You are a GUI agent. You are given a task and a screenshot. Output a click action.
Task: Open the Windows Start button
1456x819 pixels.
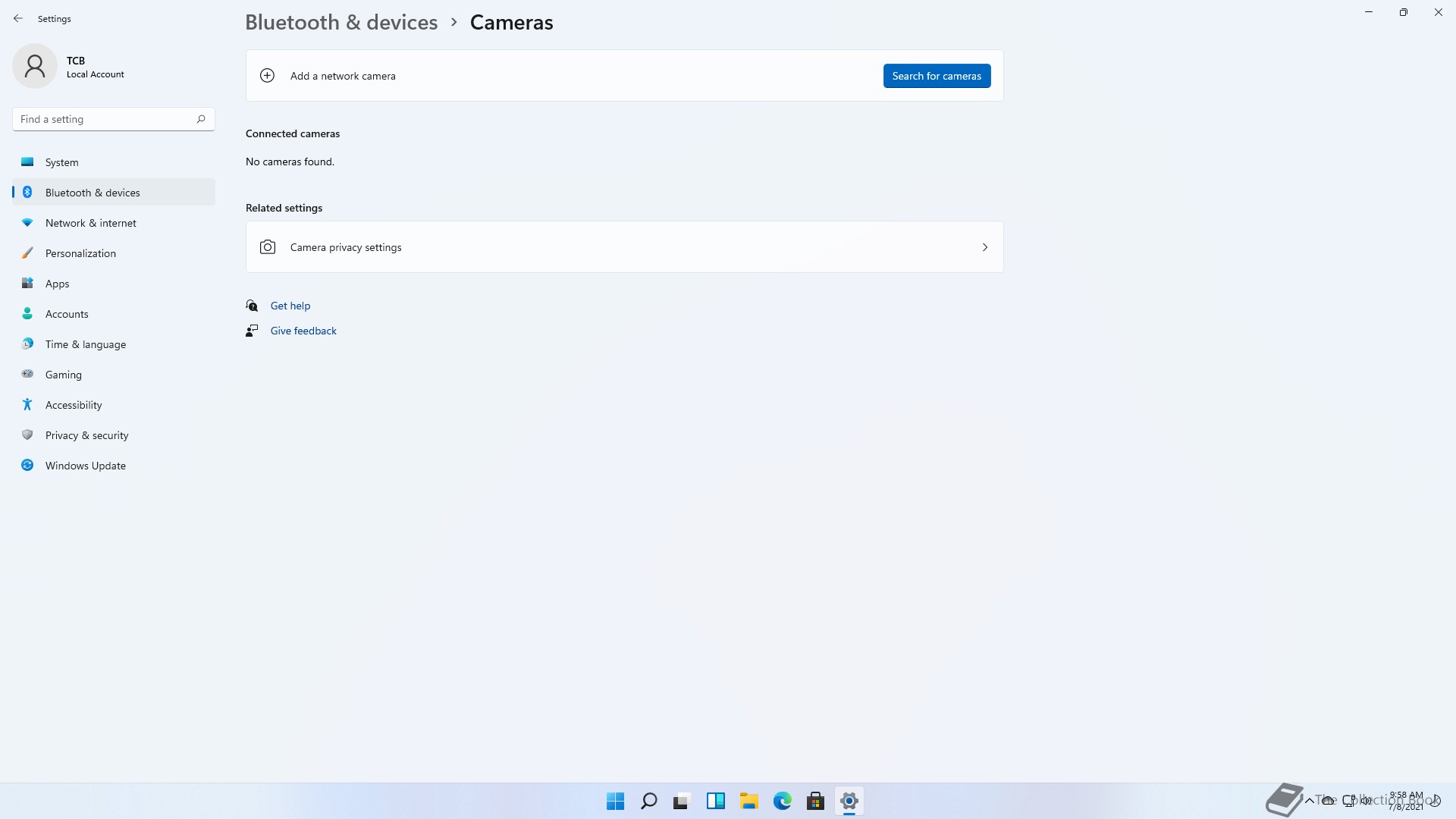coord(615,801)
